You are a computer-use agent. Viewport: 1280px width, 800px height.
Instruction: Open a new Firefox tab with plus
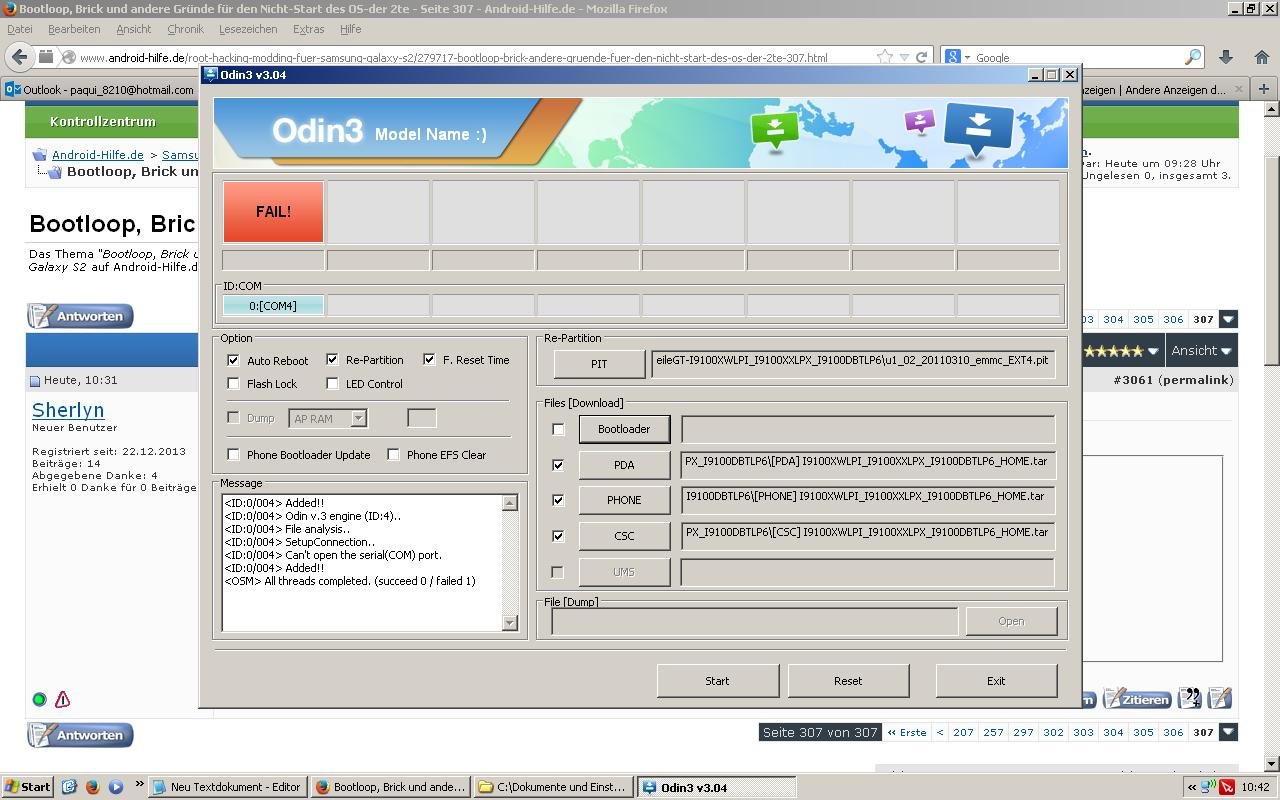coord(1263,89)
